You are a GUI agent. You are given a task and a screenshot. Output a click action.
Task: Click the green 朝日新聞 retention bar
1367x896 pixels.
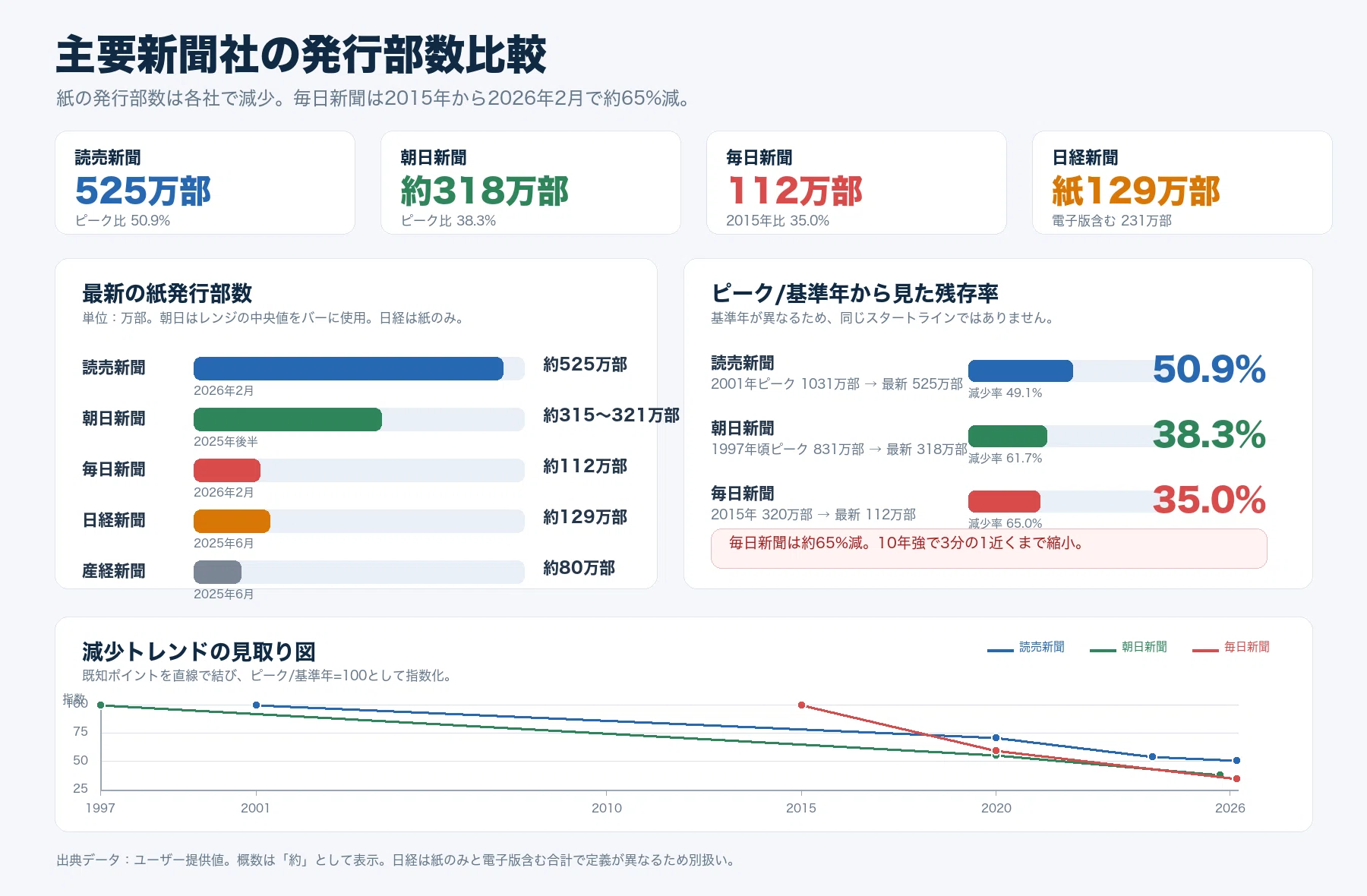tap(1008, 436)
